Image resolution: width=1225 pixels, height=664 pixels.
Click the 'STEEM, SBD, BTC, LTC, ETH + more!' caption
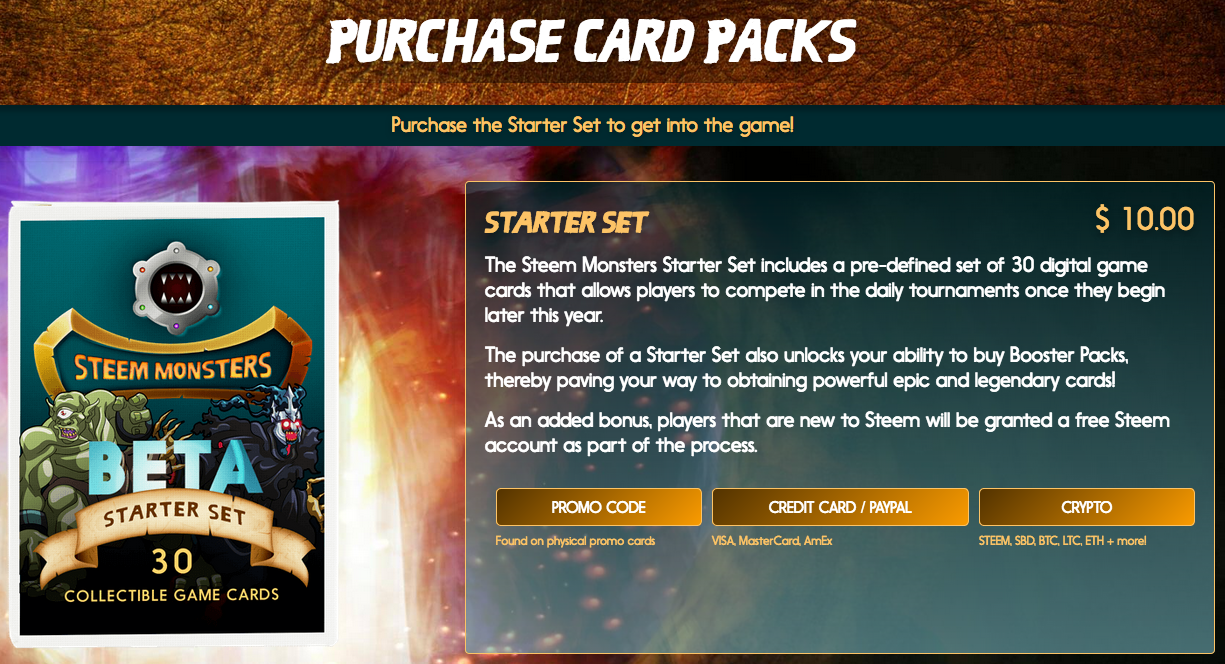[1063, 541]
